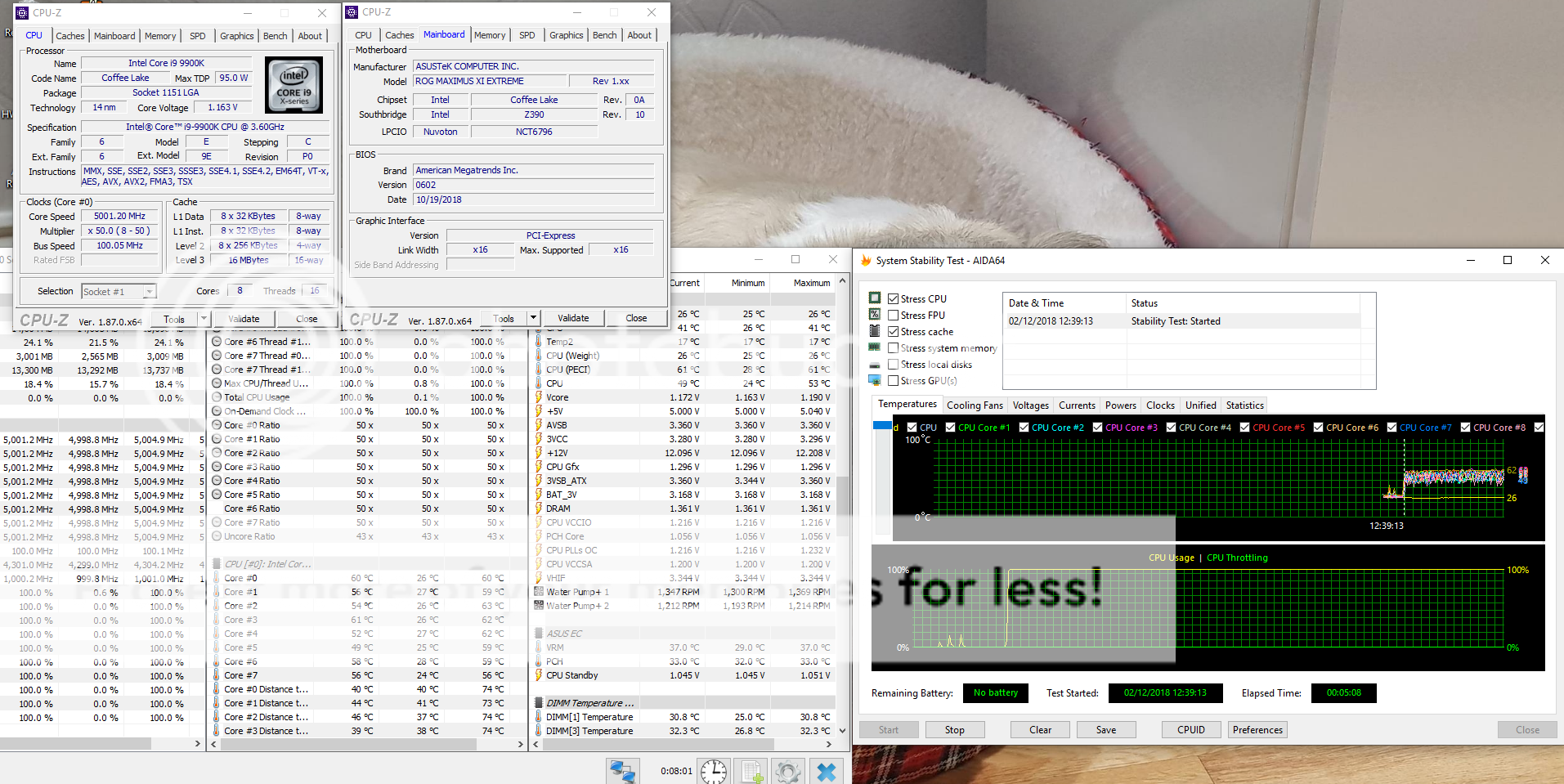Uncheck the Stress CPU checkbox

(894, 298)
